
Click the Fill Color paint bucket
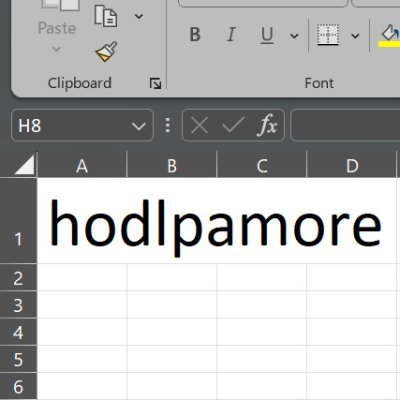pyautogui.click(x=389, y=36)
